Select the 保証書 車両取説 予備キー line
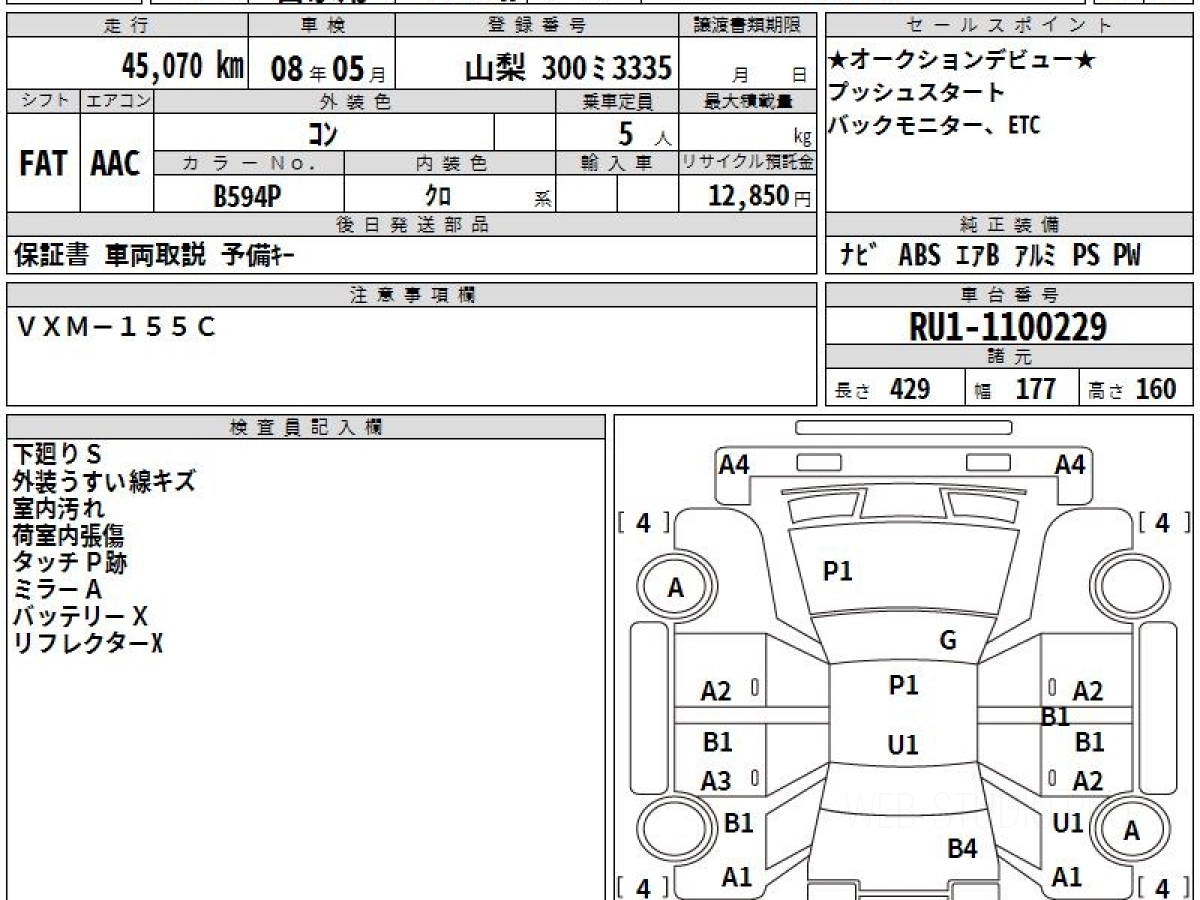The height and width of the screenshot is (900, 1200). point(154,256)
